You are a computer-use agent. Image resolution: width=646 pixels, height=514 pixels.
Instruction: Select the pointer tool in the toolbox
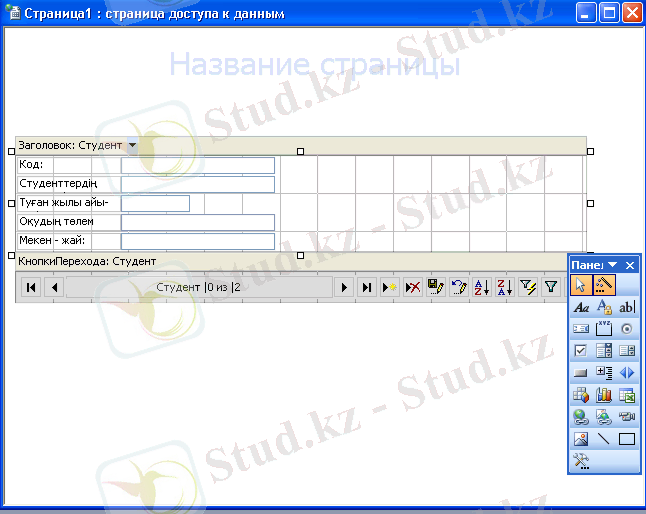pyautogui.click(x=581, y=285)
